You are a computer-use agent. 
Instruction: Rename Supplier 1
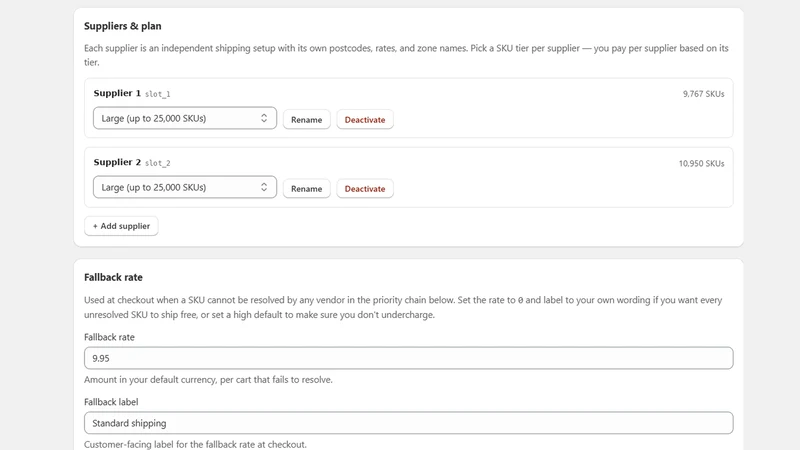307,119
